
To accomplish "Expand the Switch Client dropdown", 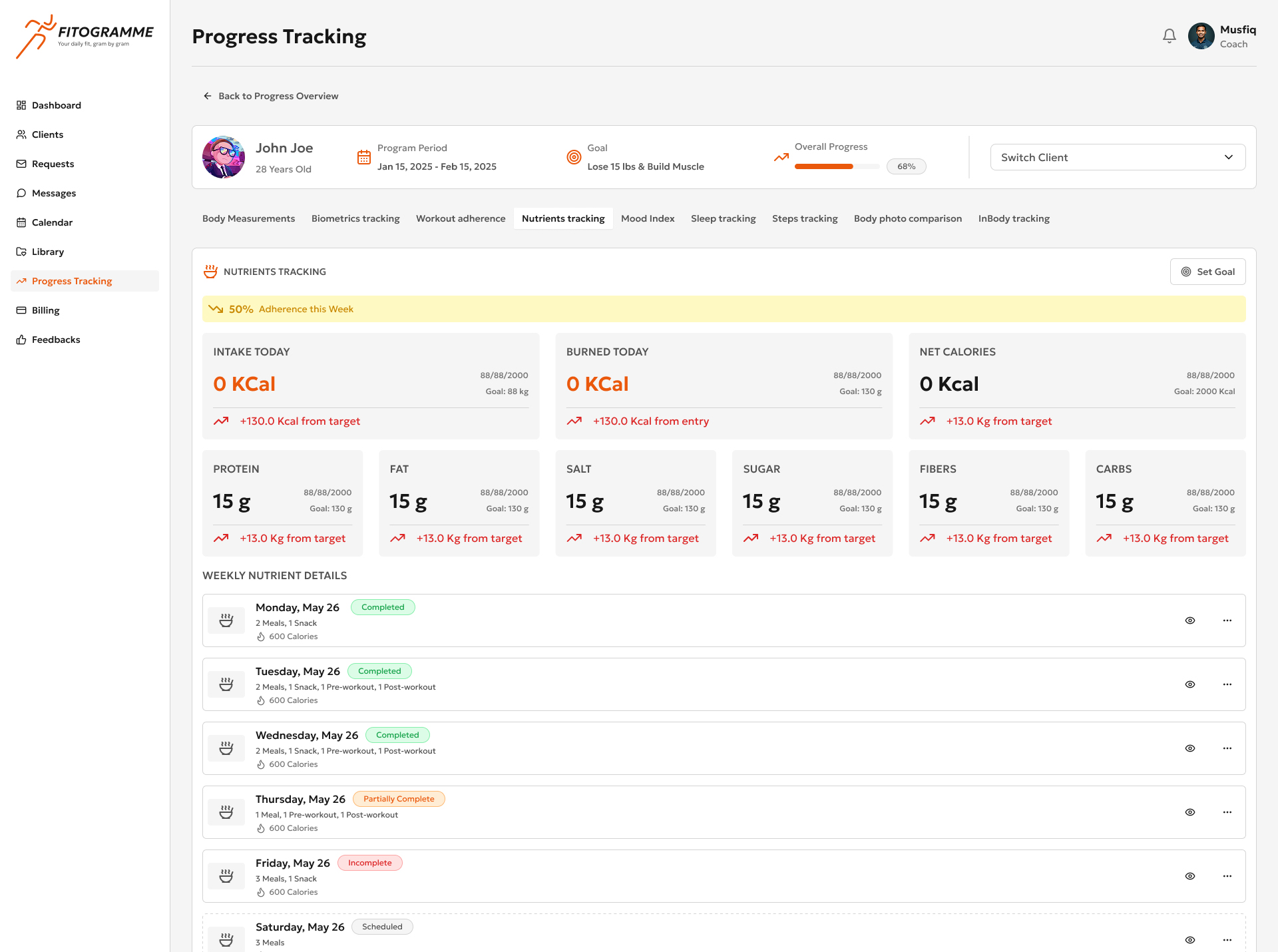I will point(1118,157).
